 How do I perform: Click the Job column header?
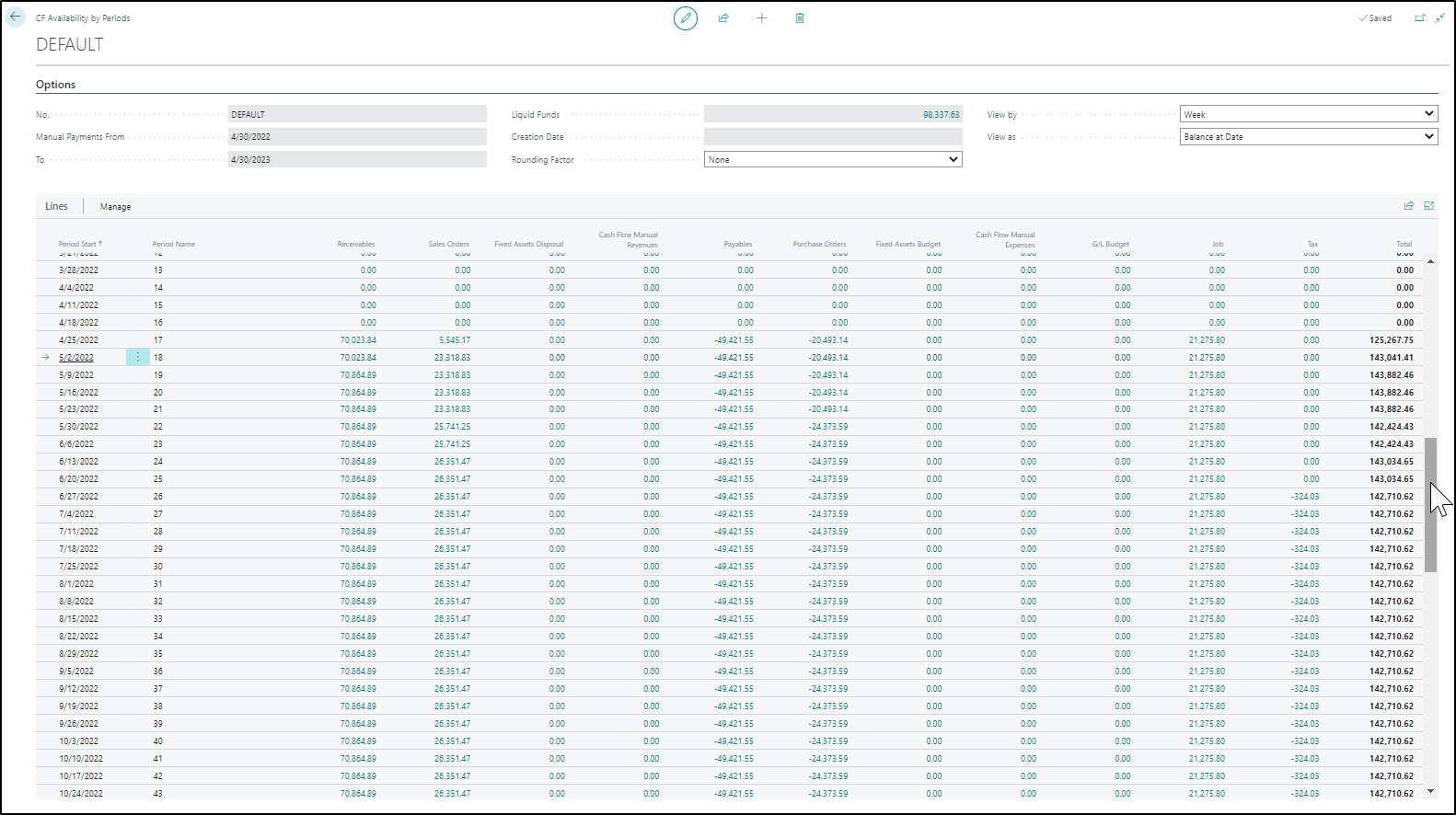coord(1218,244)
